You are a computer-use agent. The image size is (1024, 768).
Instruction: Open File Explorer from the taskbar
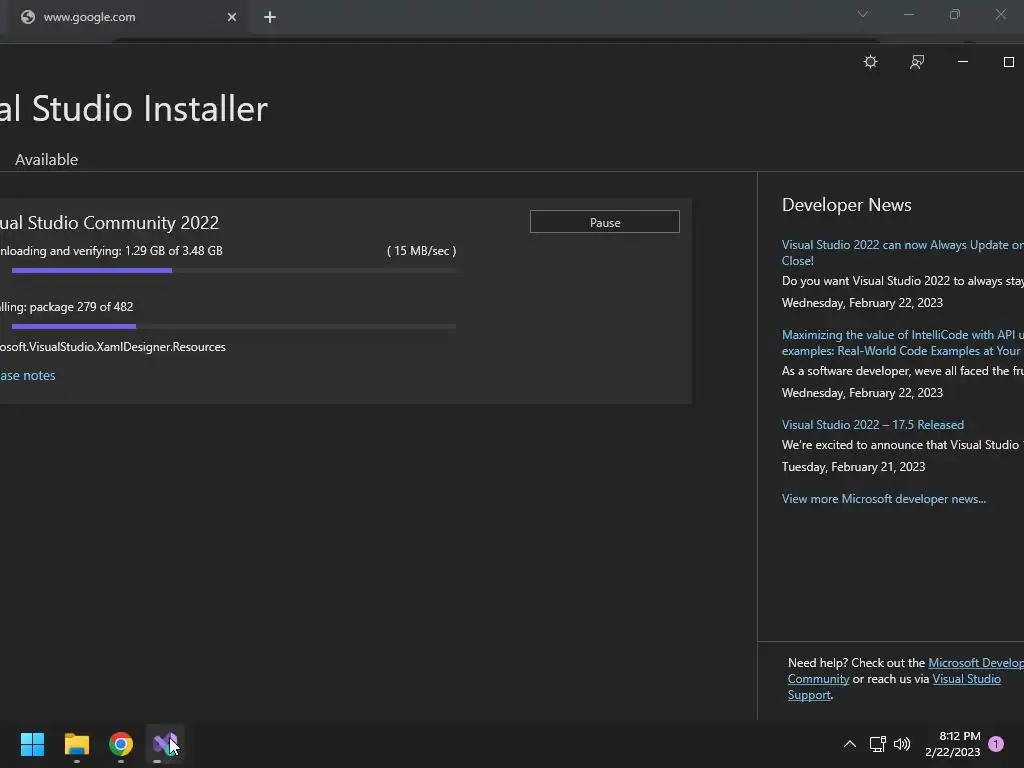76,744
